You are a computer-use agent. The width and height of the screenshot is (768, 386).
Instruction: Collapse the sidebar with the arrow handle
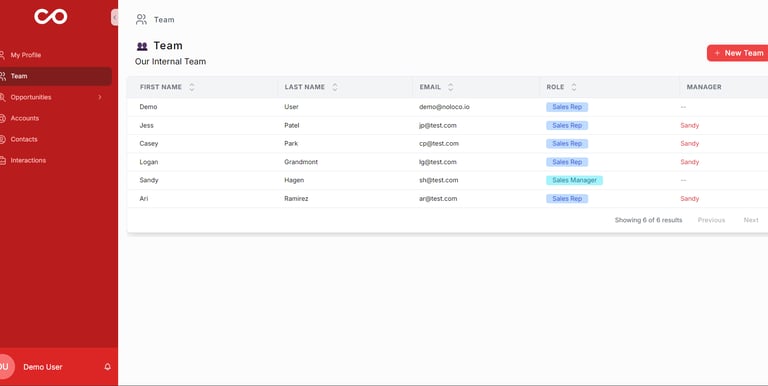click(115, 17)
